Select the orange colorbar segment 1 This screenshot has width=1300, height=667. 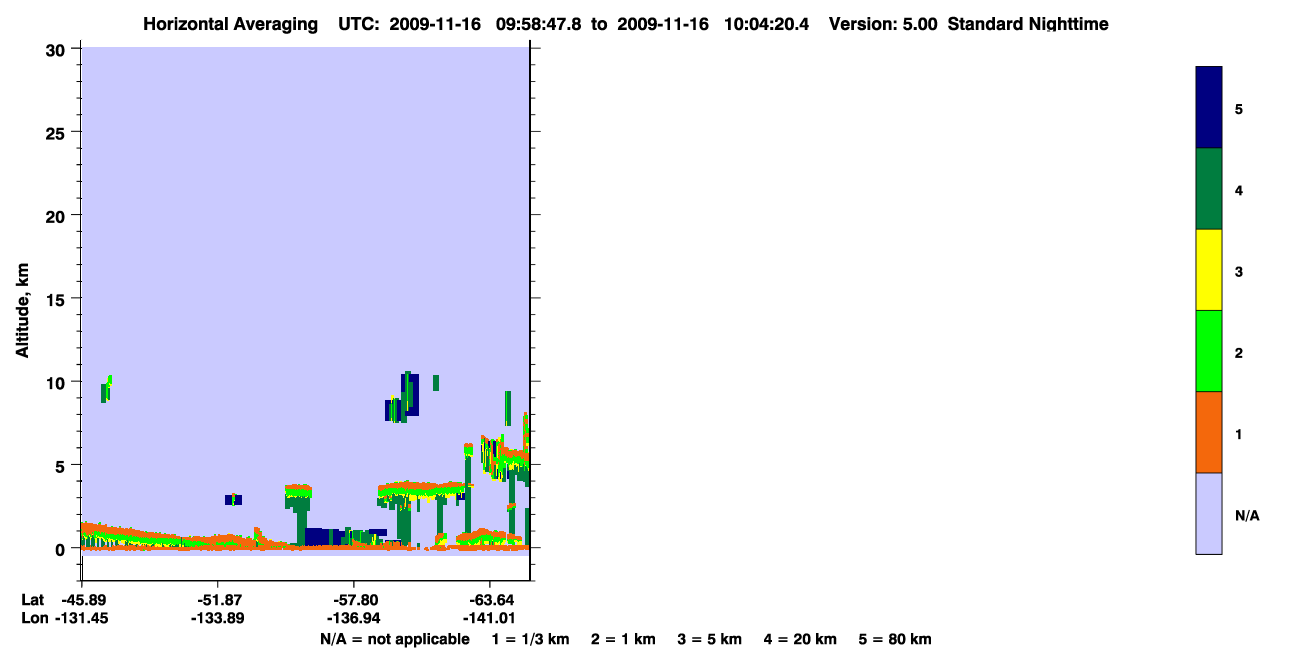[x=1209, y=432]
